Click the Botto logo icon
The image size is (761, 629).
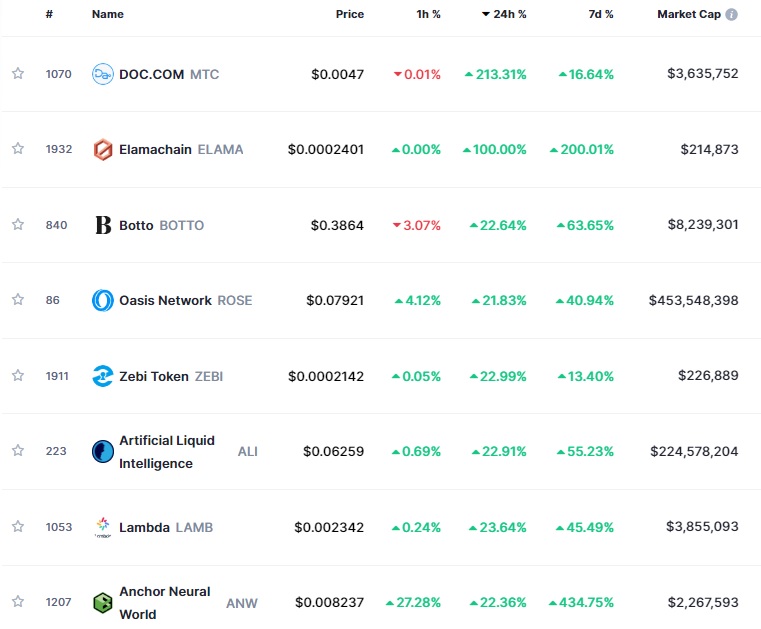coord(103,225)
